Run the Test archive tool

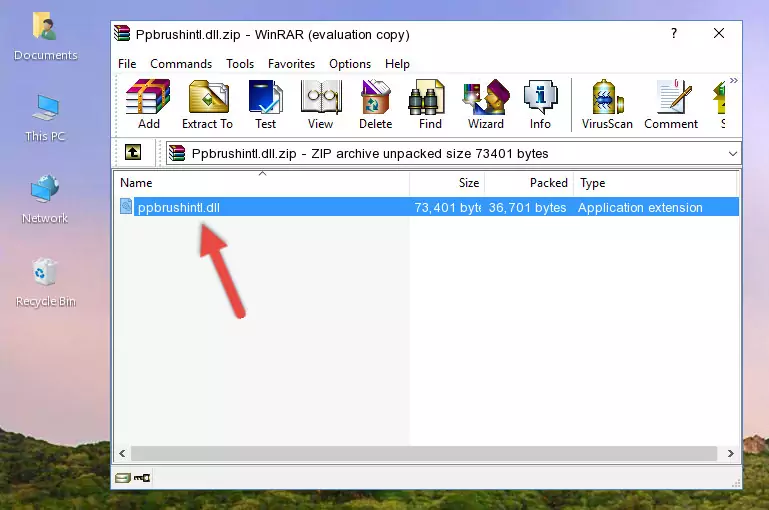click(265, 104)
